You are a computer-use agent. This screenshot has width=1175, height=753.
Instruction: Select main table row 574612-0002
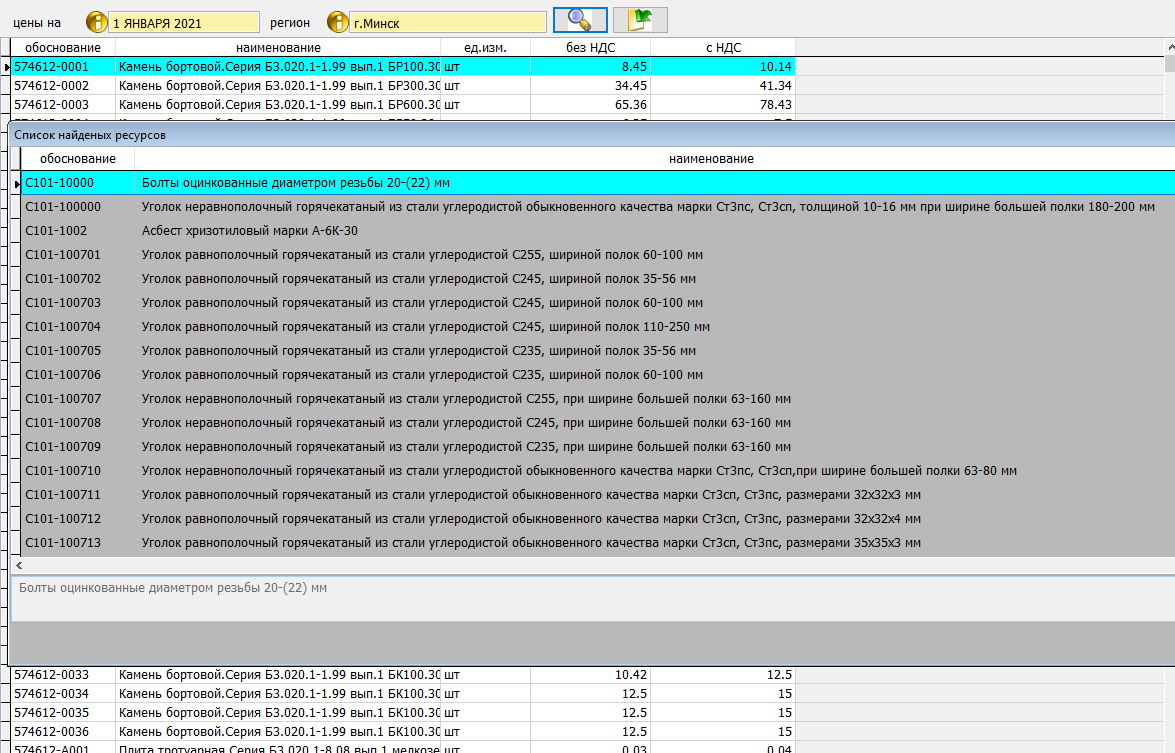click(403, 85)
